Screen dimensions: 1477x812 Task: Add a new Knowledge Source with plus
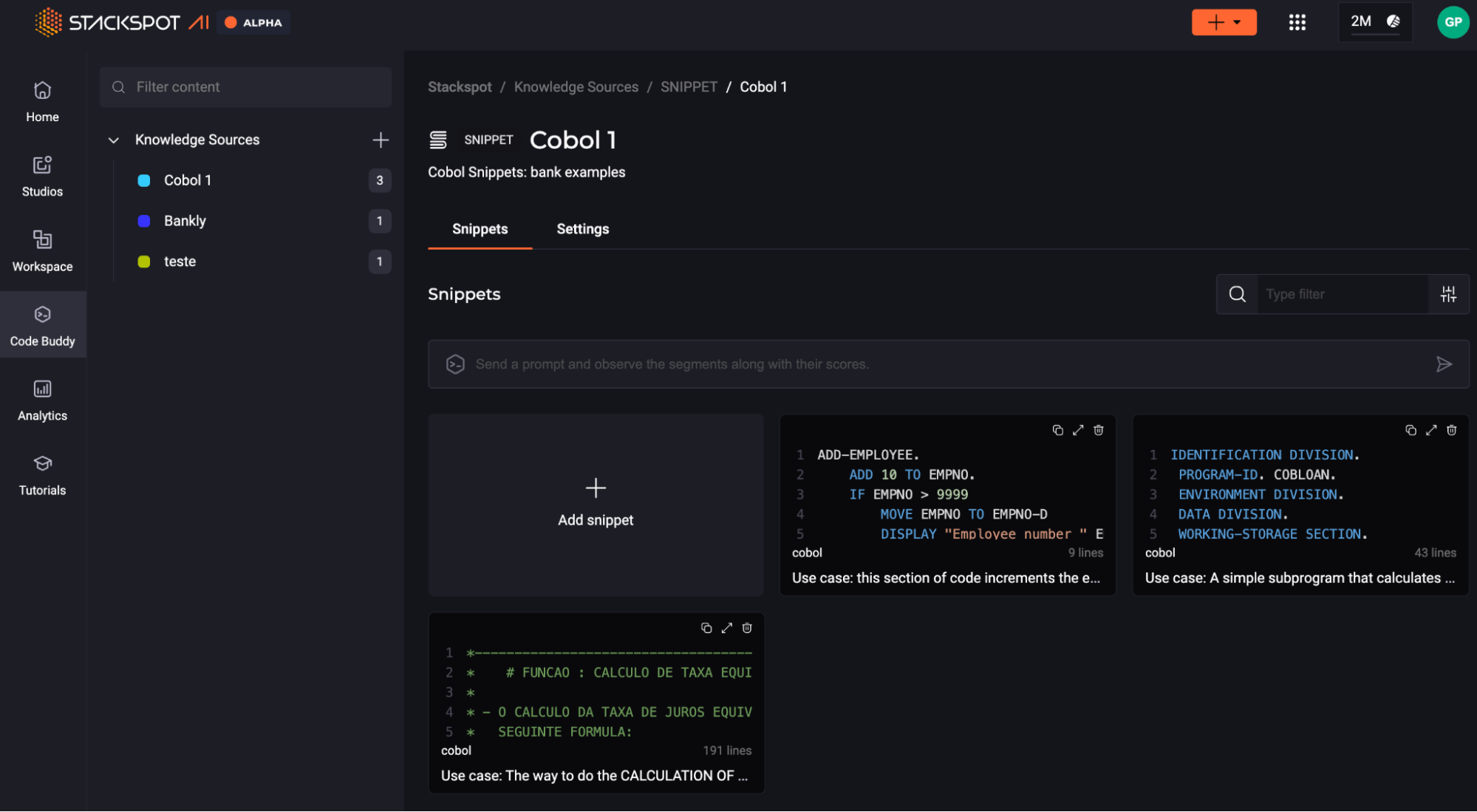(x=381, y=140)
